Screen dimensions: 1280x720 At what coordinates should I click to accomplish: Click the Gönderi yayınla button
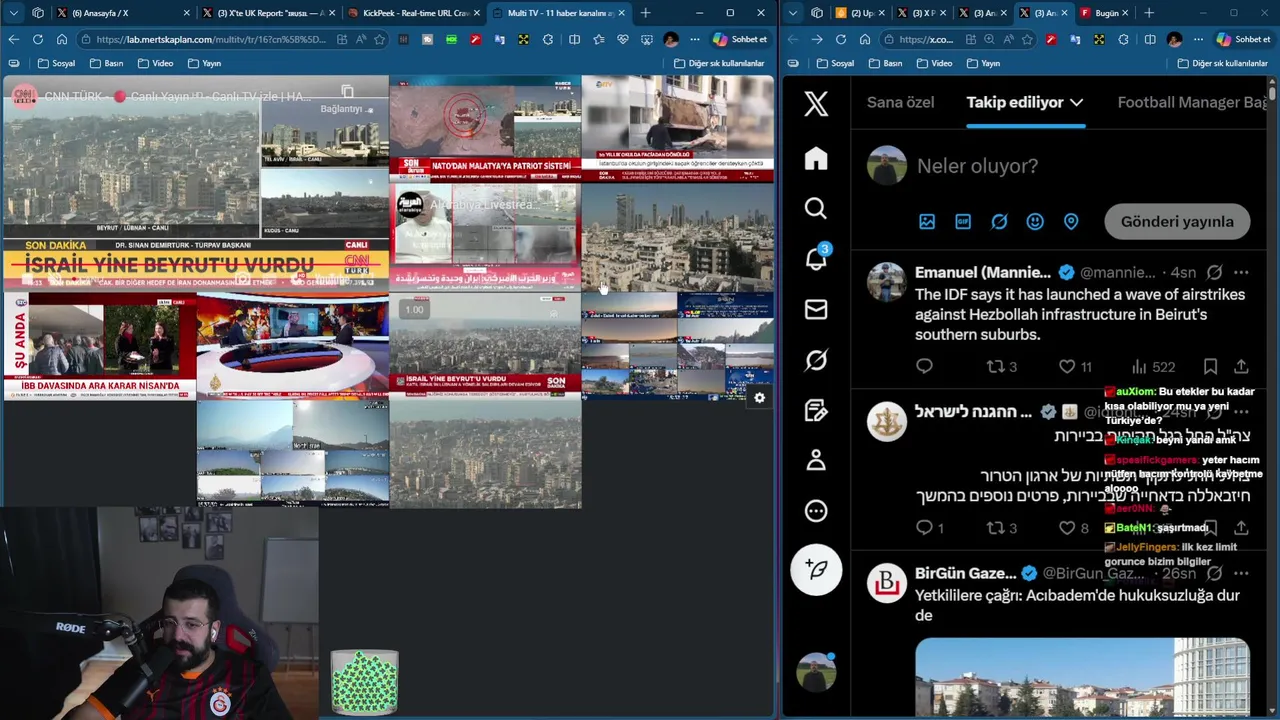[1177, 222]
